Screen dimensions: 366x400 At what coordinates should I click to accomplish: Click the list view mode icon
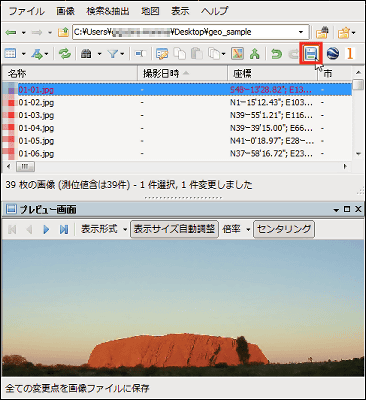(11, 53)
